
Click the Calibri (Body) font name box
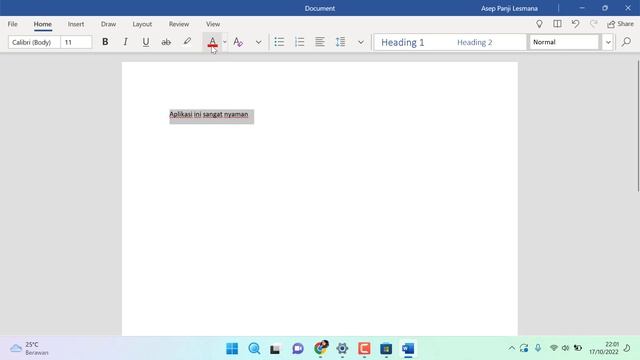(34, 42)
